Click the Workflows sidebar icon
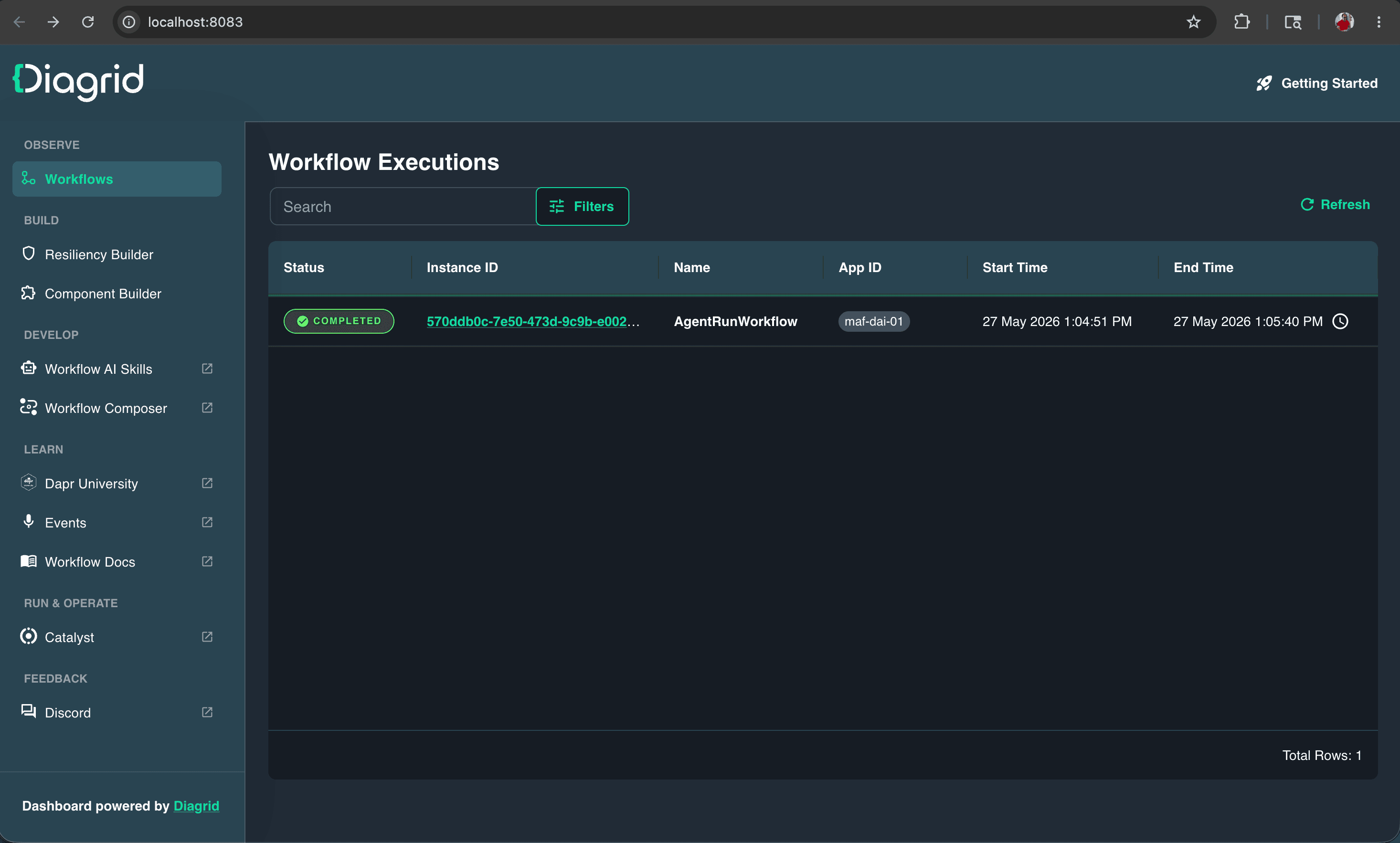 pos(28,179)
